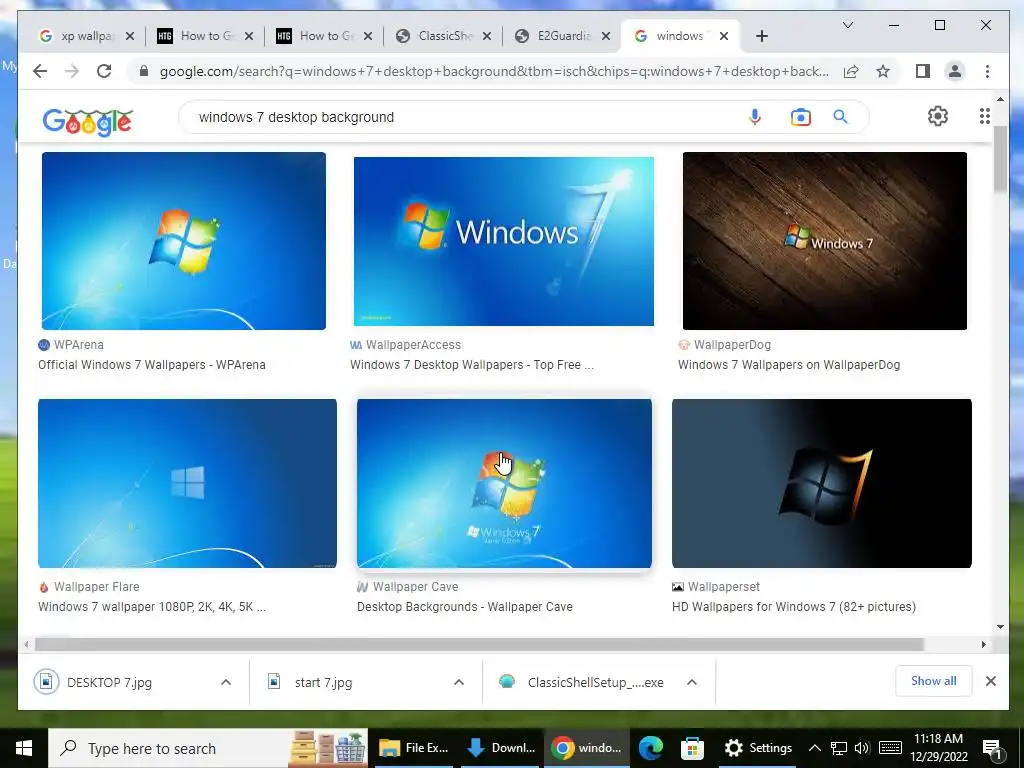Click the taskbar search box
This screenshot has height=768, width=1024.
[208, 748]
